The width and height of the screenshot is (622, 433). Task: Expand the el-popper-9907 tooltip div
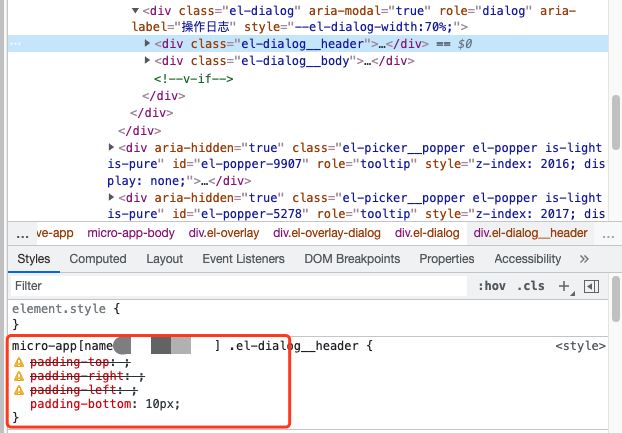tap(111, 148)
